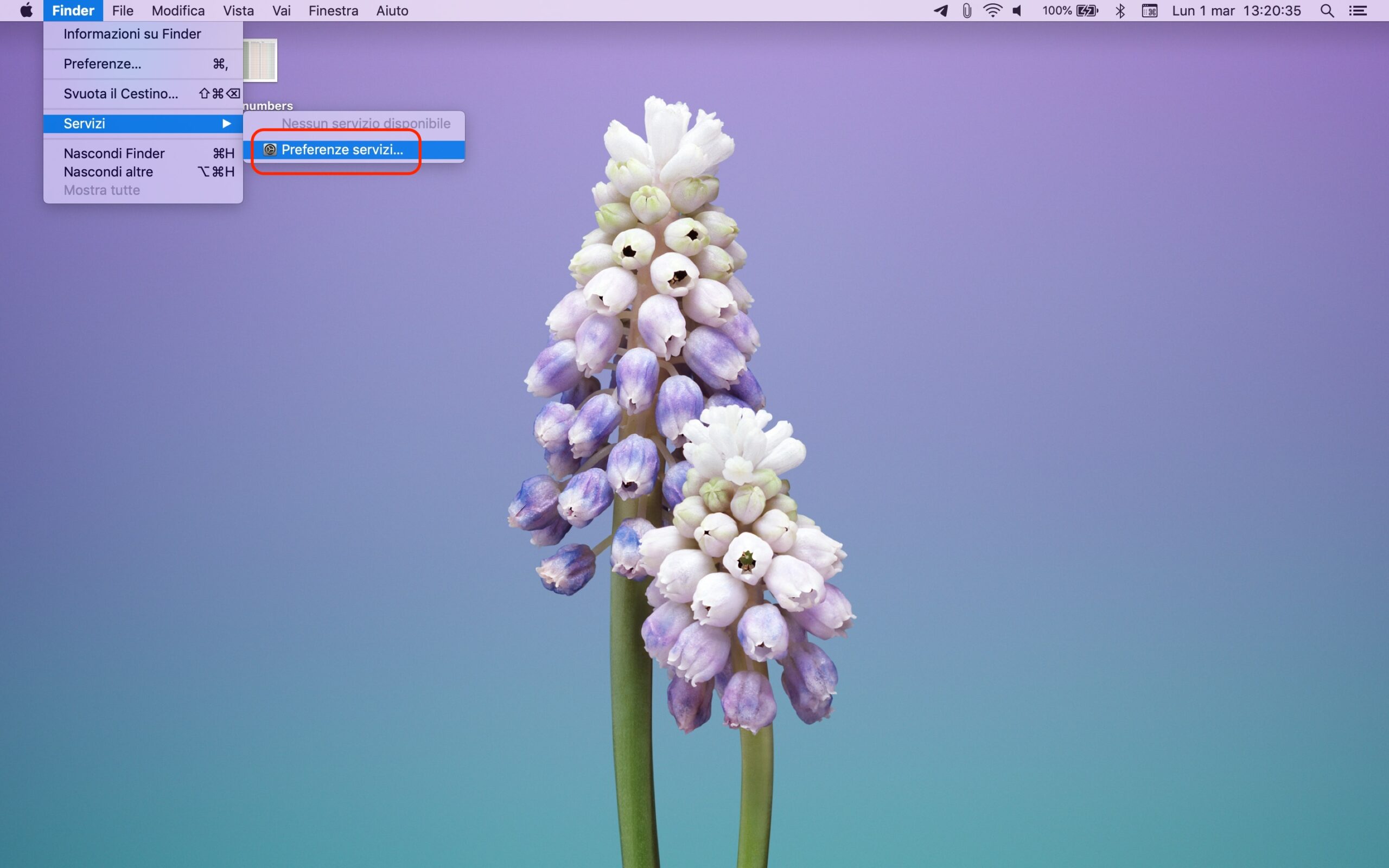Open the Vista menu
Screen dimensions: 1389x868
[x=238, y=10]
